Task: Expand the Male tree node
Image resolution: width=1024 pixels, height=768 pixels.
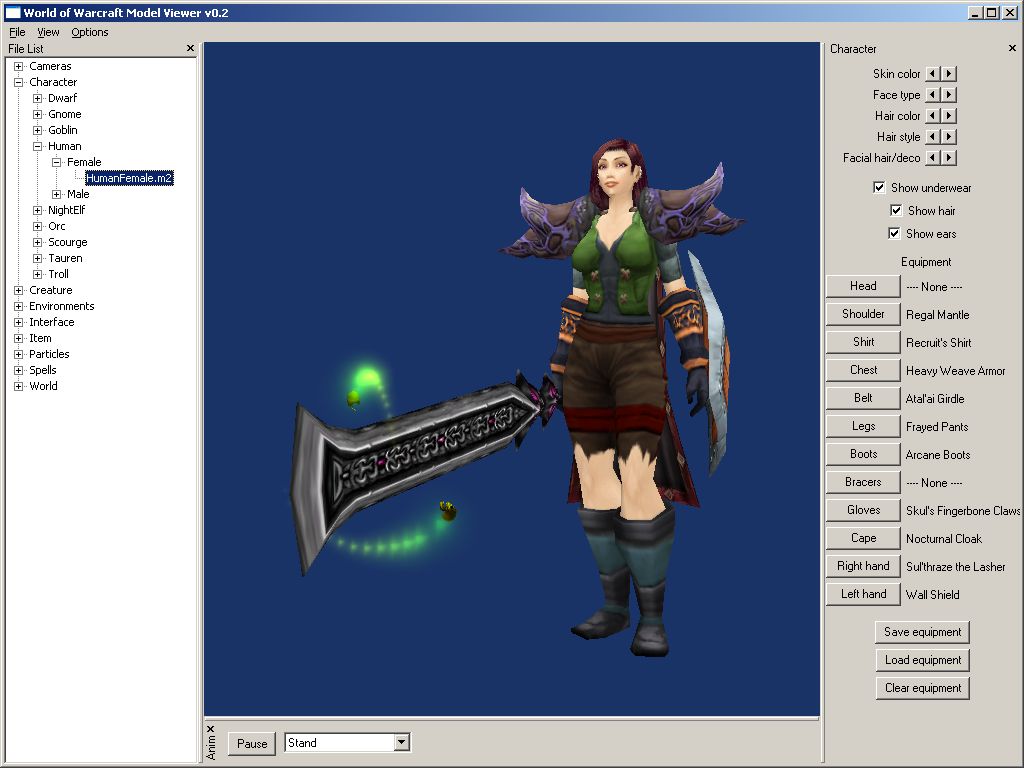Action: [56, 194]
